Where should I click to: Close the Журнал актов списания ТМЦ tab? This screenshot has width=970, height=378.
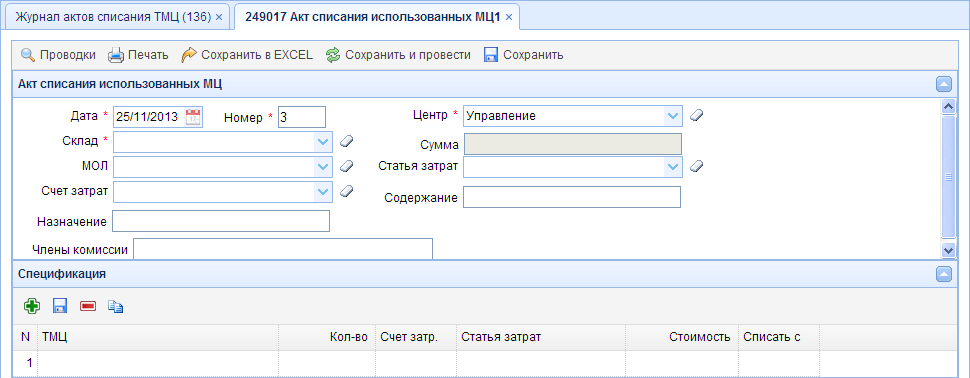[x=218, y=18]
